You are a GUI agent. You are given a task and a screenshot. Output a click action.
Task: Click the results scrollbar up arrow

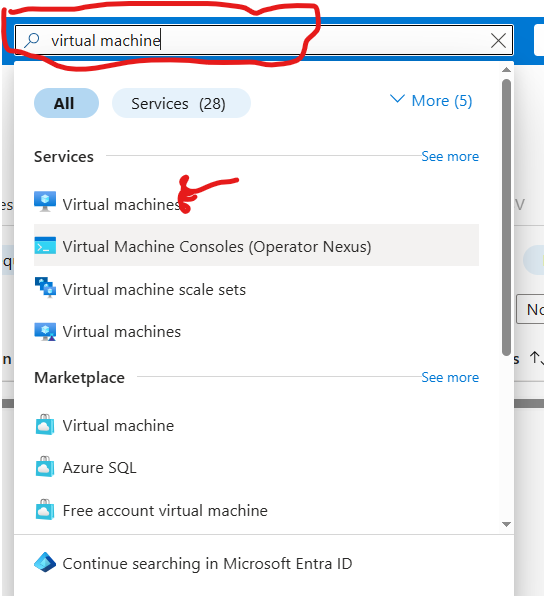pos(506,70)
